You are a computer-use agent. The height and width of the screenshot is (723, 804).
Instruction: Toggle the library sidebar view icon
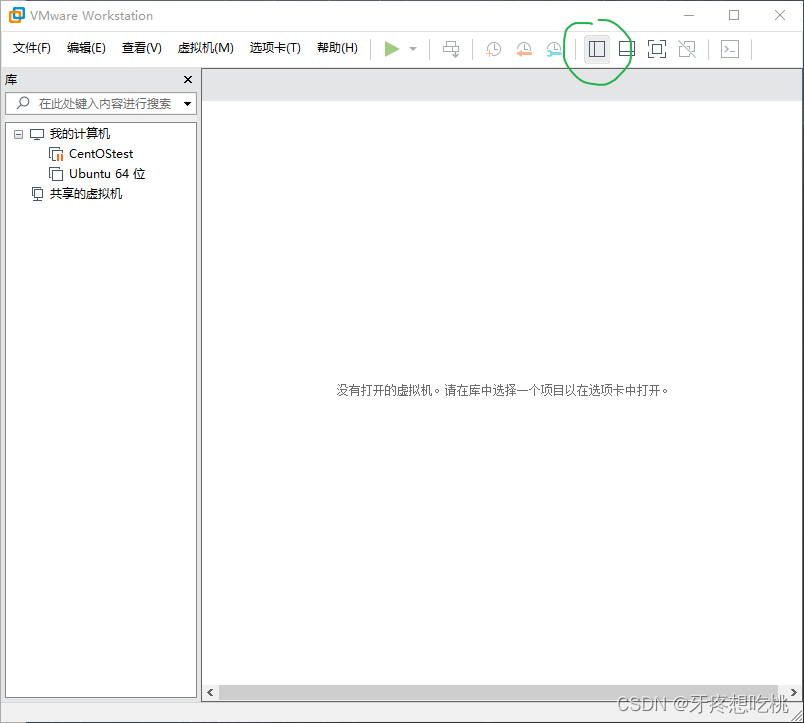597,49
